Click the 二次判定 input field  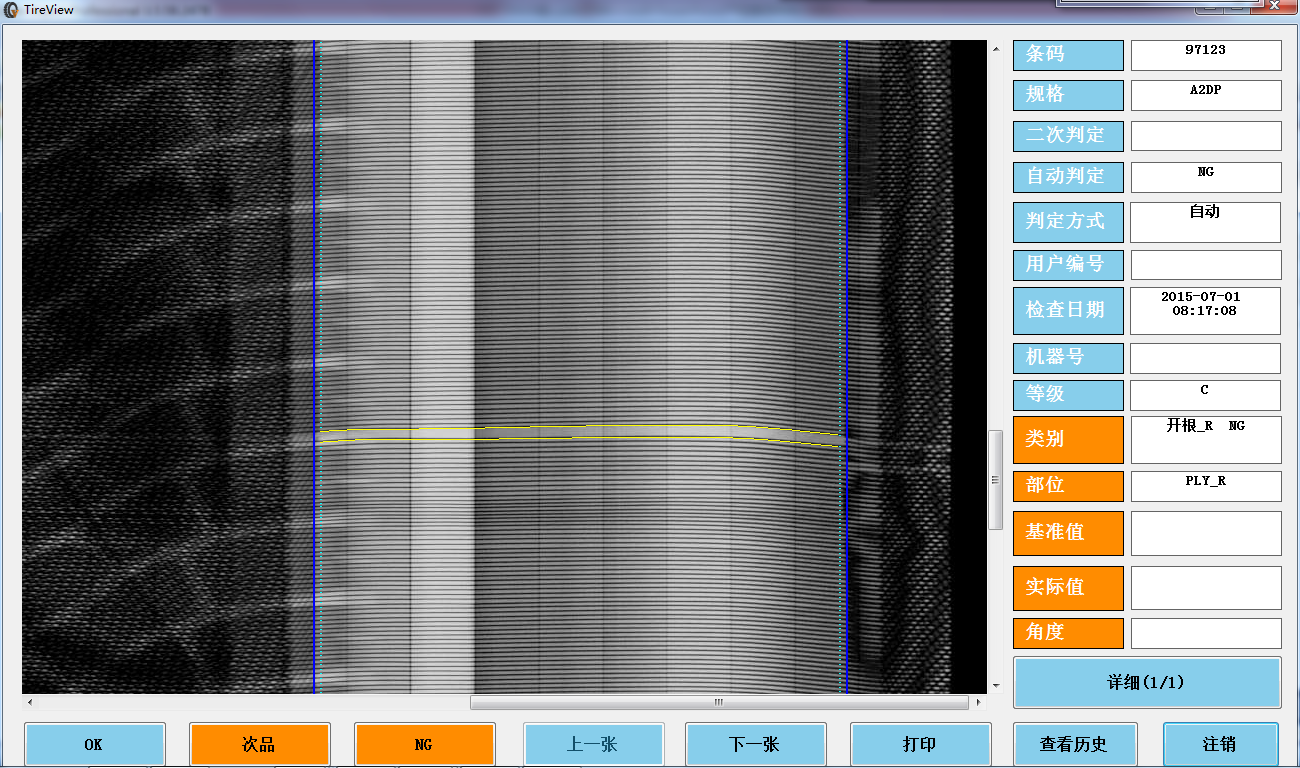(1205, 136)
